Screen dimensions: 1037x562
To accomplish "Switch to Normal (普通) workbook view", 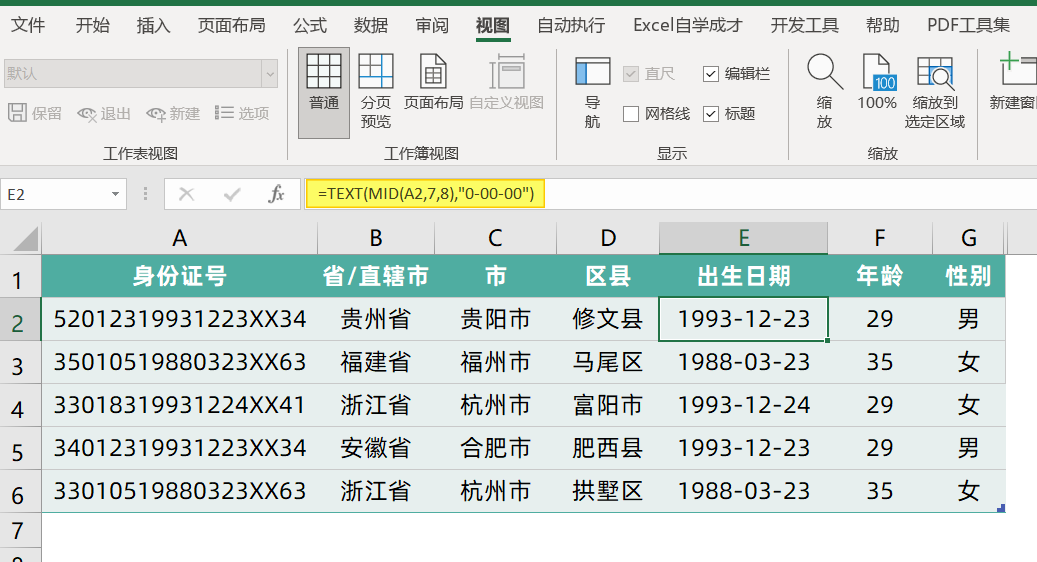I will [x=323, y=93].
